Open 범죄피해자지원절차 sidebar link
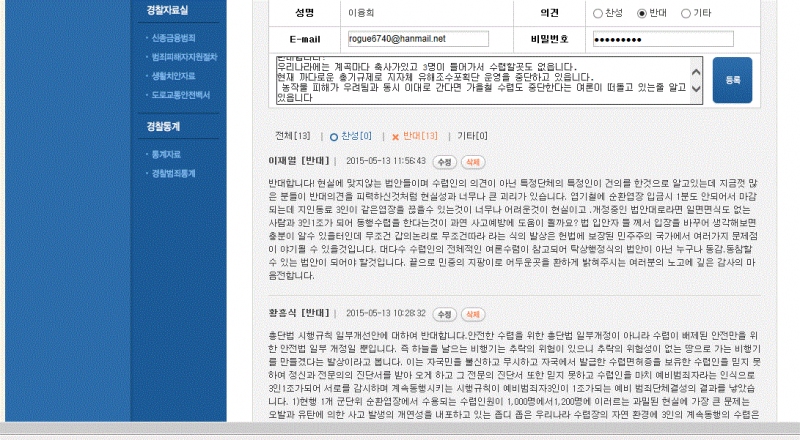 tap(182, 57)
